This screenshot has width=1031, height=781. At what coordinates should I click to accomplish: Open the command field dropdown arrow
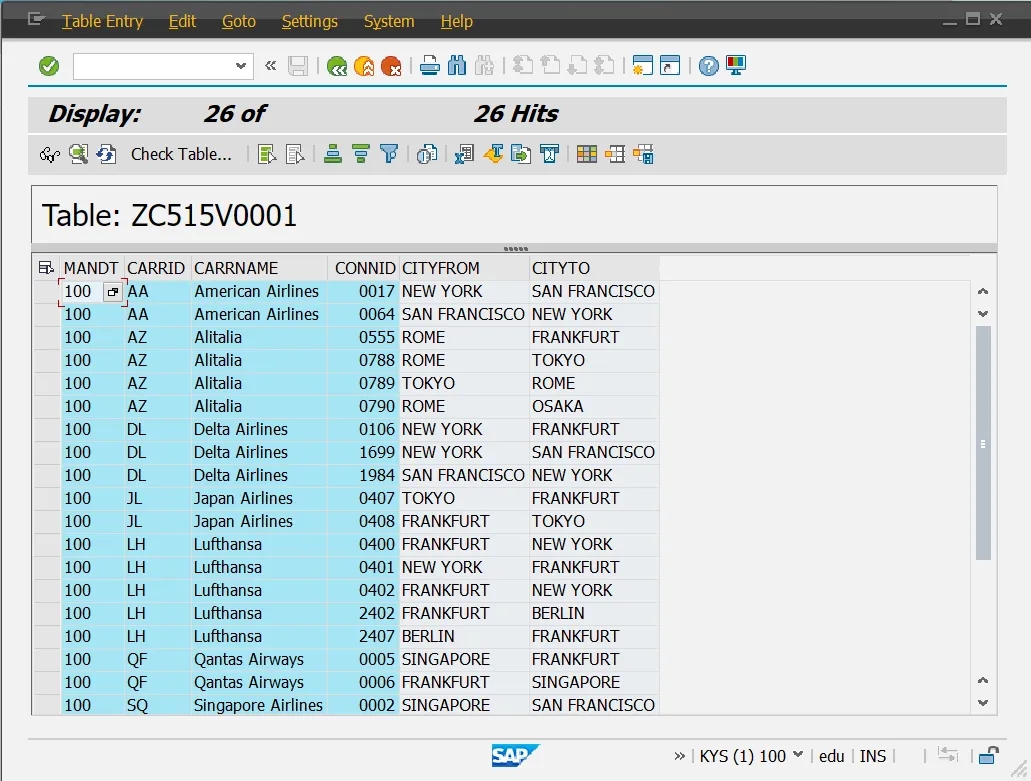(x=241, y=66)
